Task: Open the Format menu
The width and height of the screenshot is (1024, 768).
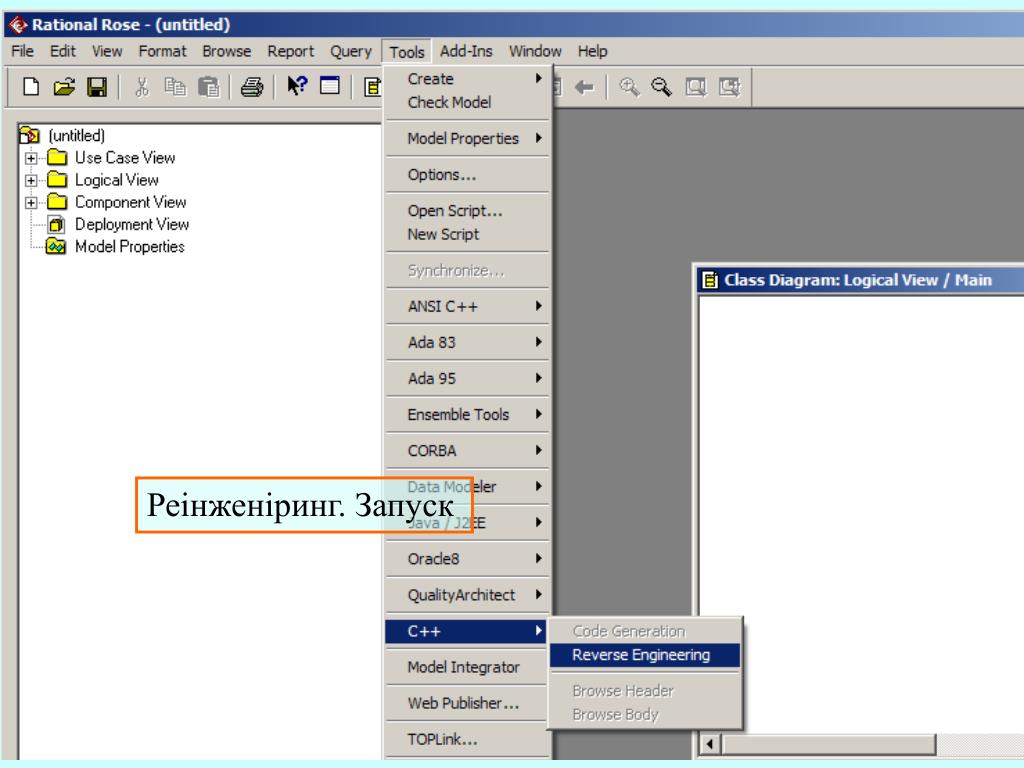Action: point(163,51)
